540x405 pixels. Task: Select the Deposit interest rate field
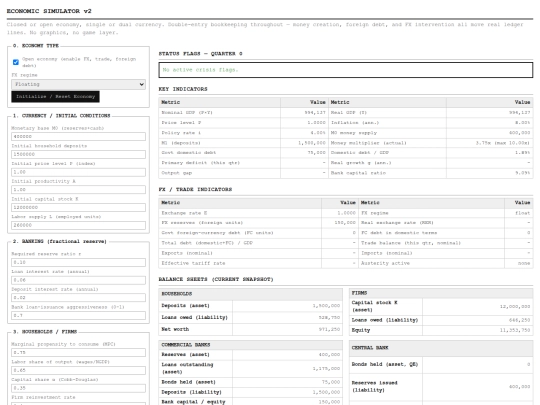tap(79, 298)
